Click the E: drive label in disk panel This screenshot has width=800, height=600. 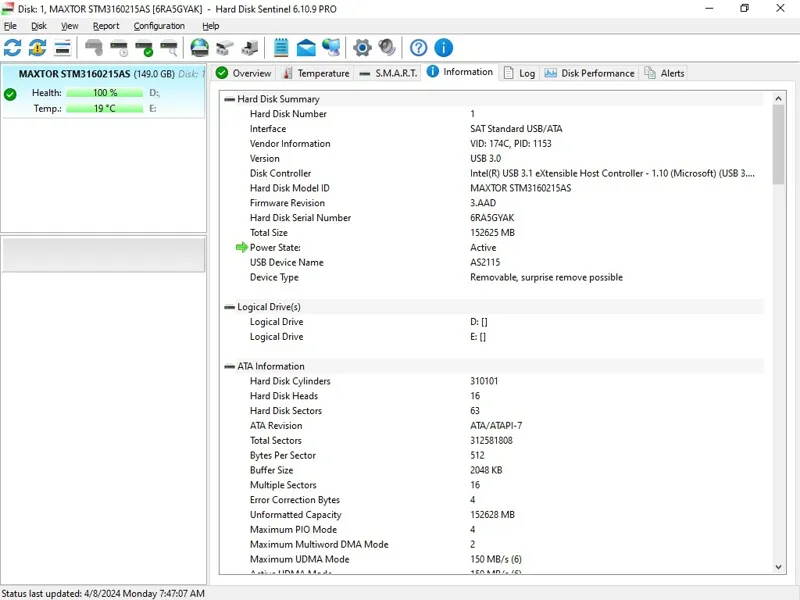[153, 109]
